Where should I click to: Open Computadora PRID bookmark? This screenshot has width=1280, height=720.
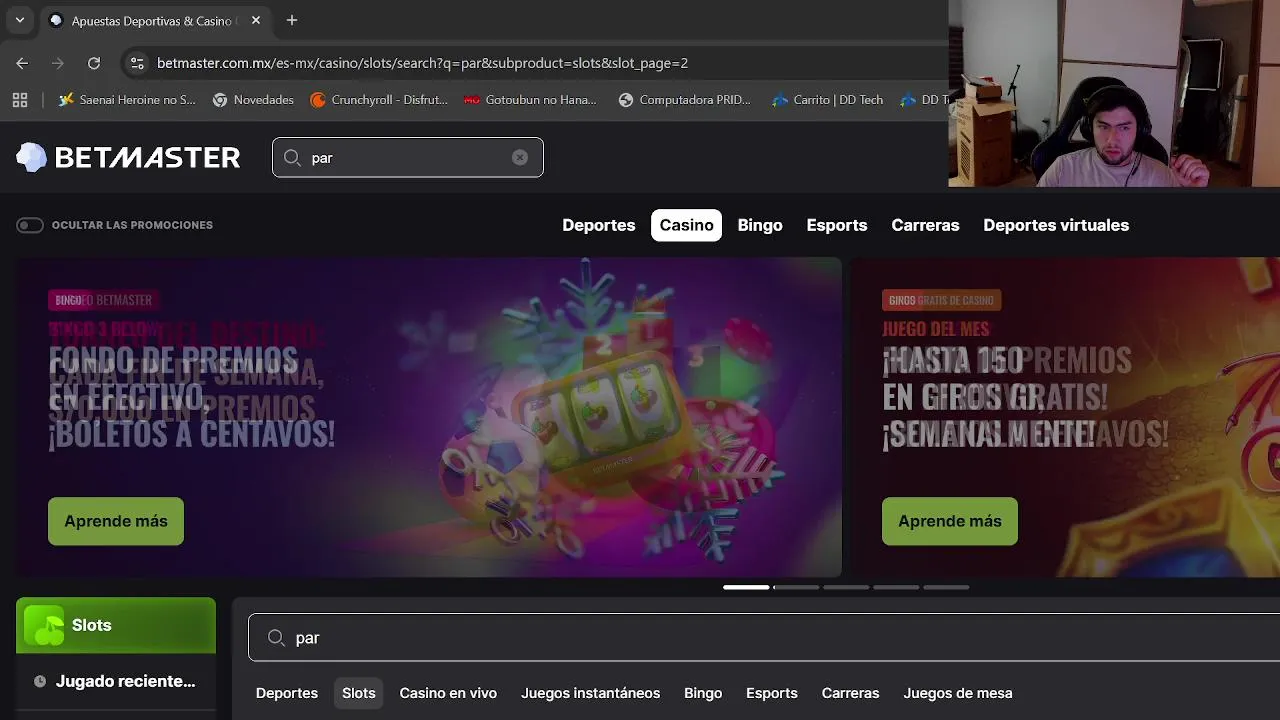684,100
